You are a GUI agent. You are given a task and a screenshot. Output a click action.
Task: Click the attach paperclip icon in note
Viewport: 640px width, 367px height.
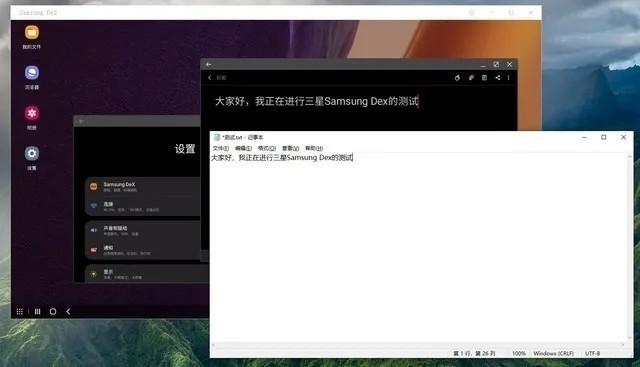471,78
